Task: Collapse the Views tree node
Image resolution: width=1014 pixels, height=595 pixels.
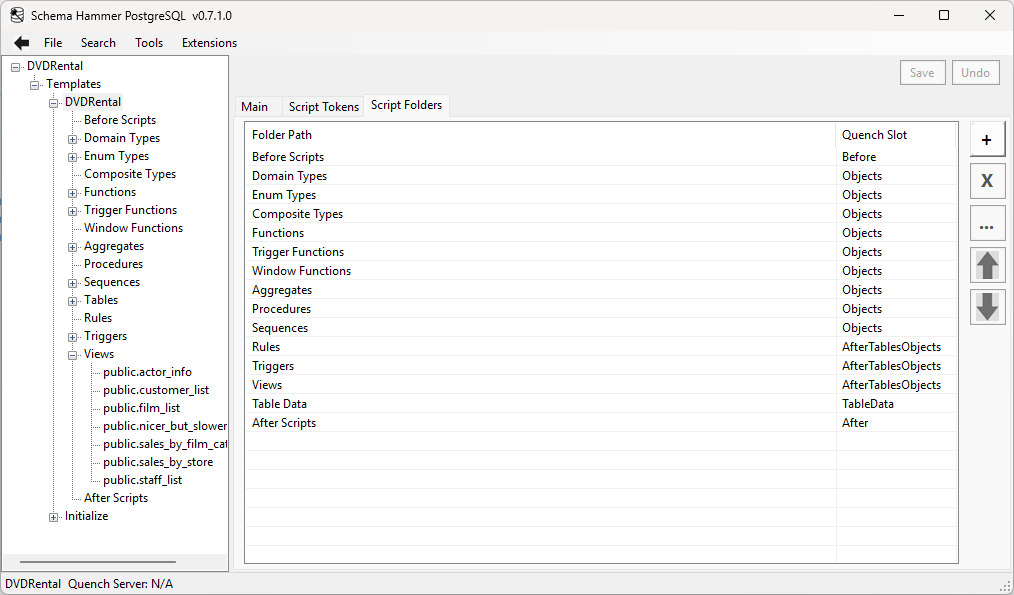Action: 71,353
